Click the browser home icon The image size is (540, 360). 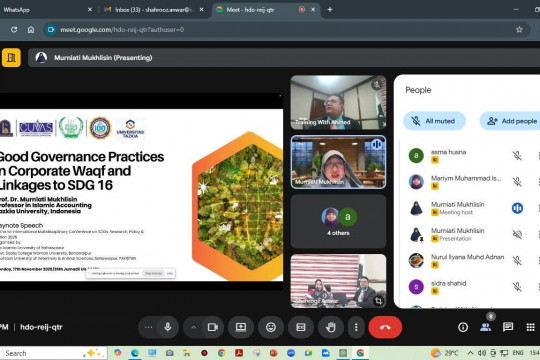[31, 30]
